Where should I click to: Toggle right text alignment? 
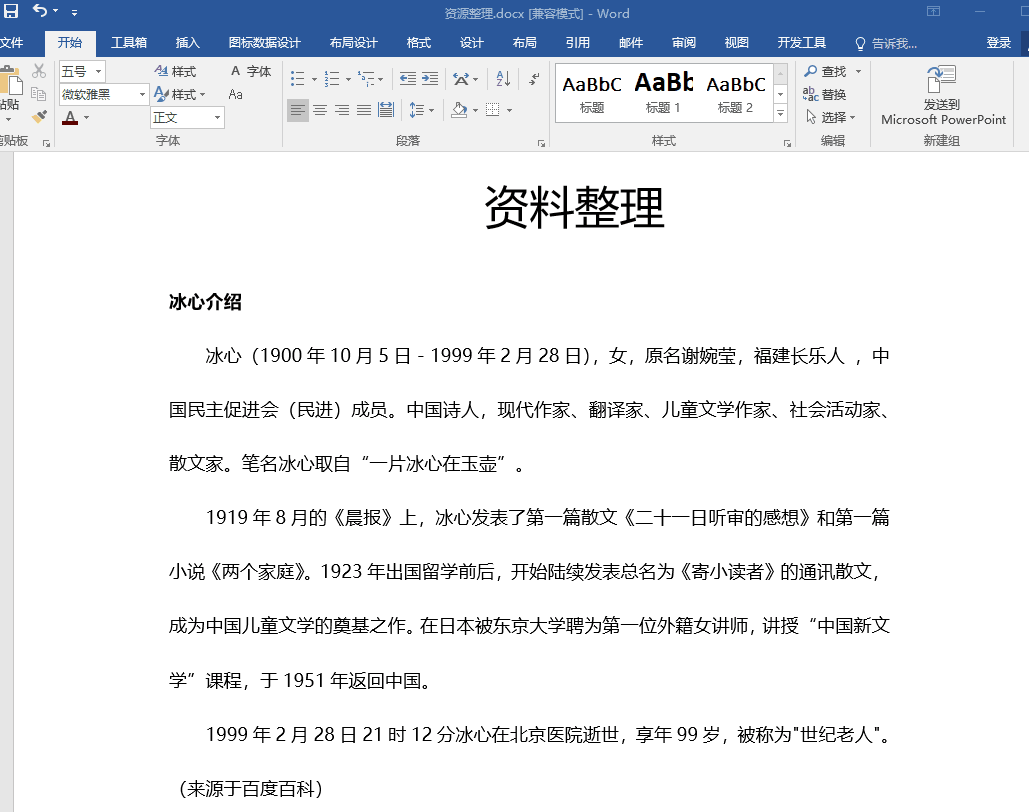342,110
